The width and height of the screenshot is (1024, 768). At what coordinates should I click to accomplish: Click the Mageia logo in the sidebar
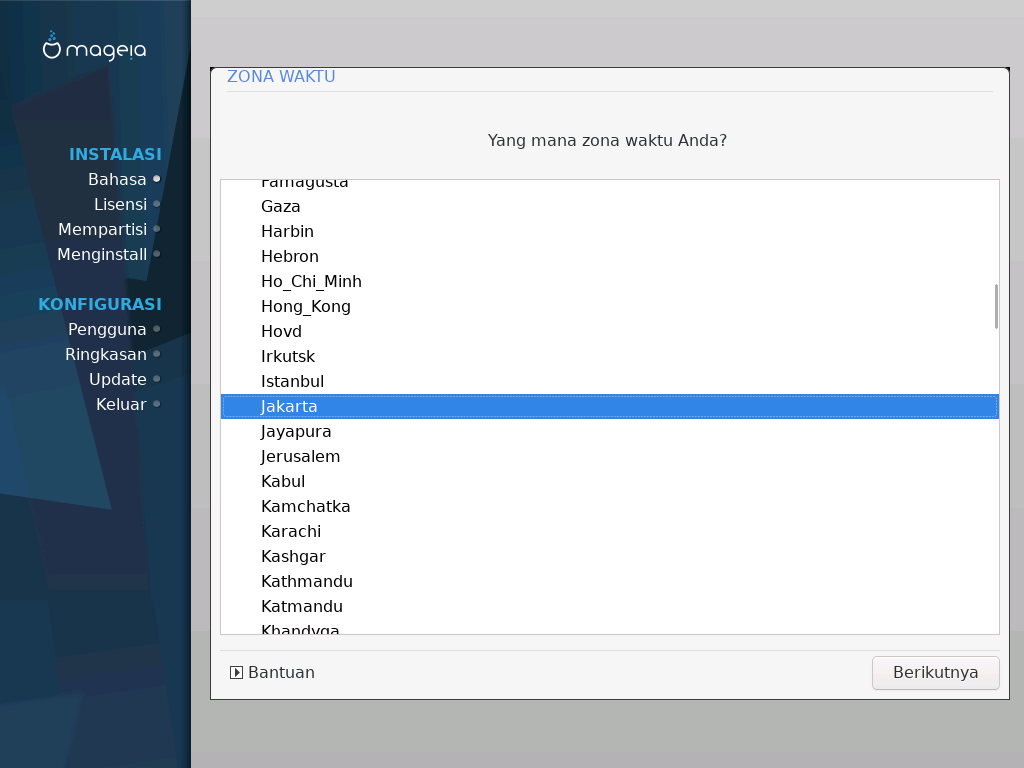94,47
